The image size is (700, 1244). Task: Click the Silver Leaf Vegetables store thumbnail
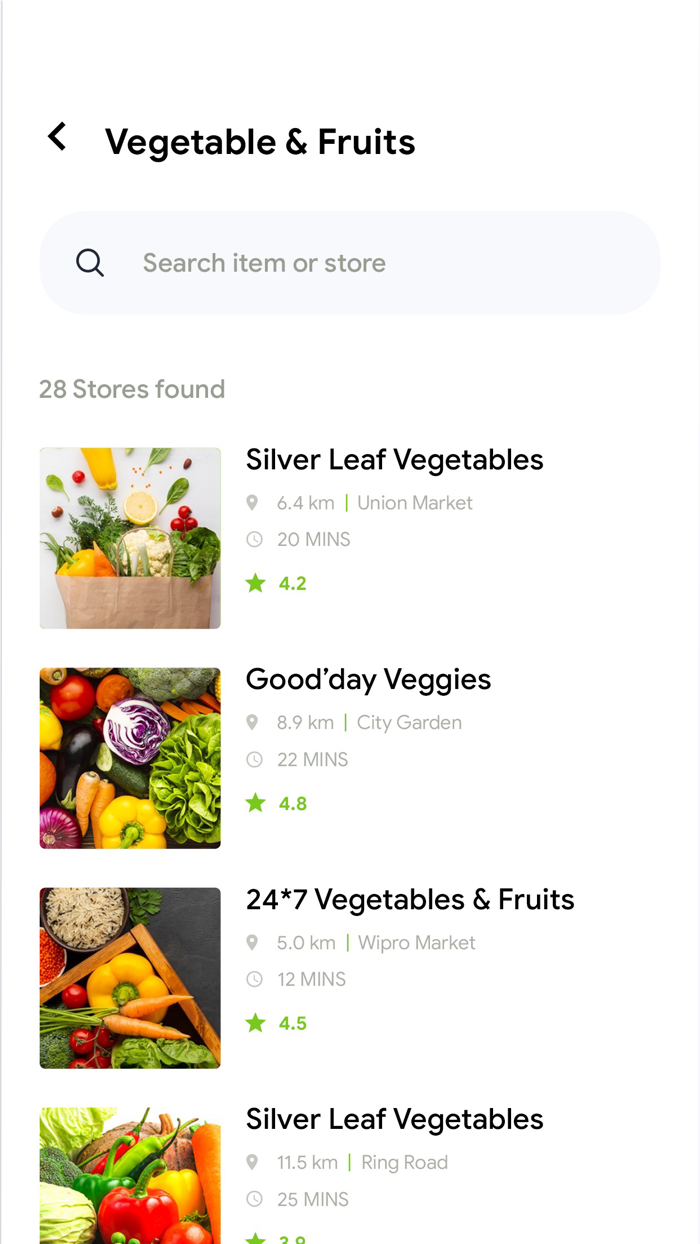click(129, 537)
